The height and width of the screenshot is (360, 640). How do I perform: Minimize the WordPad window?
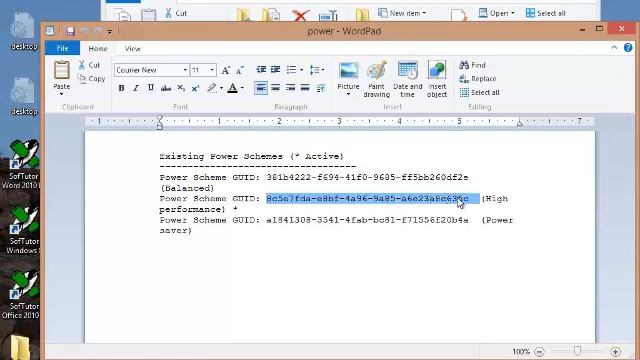(582, 29)
